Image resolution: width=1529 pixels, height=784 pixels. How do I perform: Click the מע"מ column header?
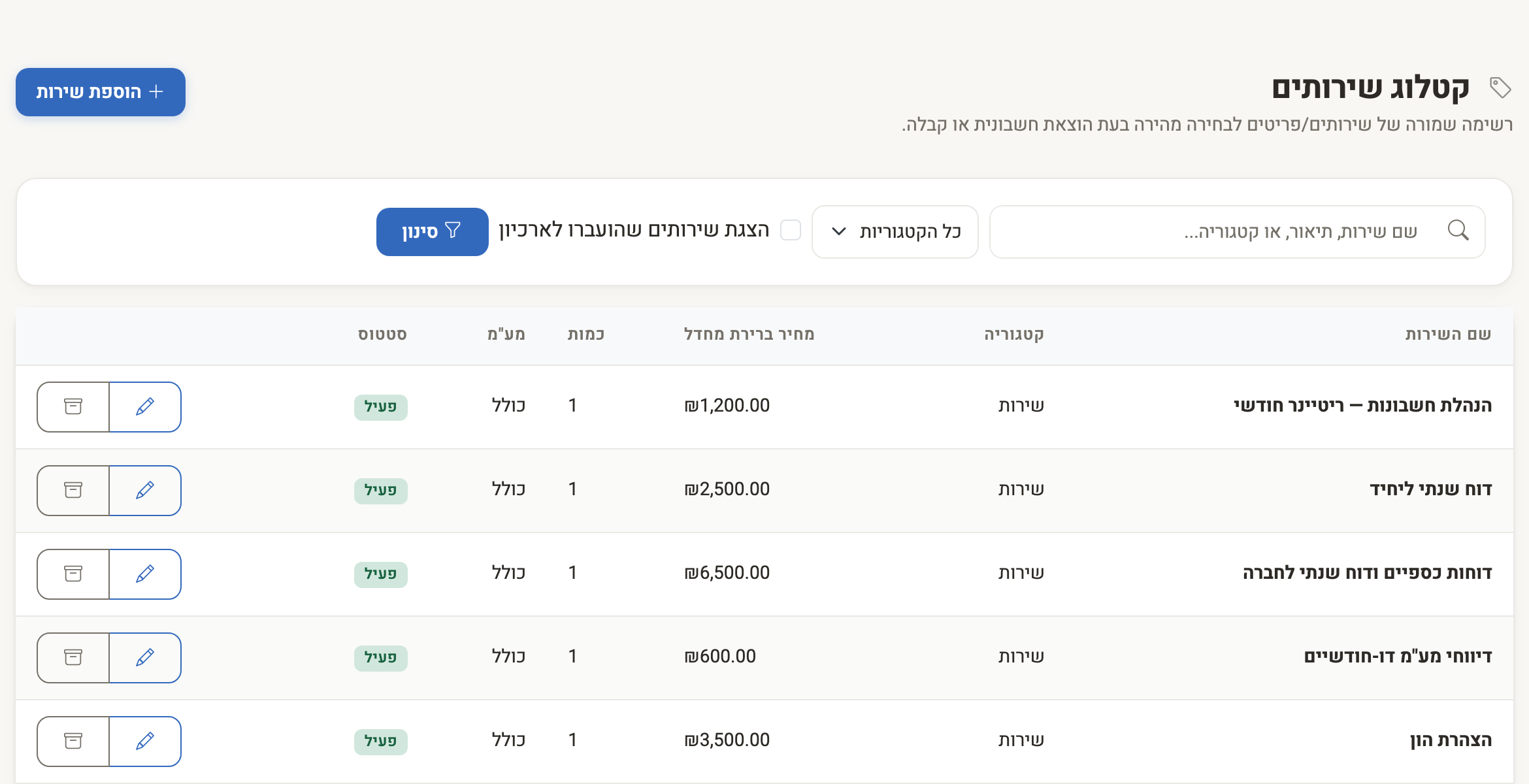pos(506,335)
